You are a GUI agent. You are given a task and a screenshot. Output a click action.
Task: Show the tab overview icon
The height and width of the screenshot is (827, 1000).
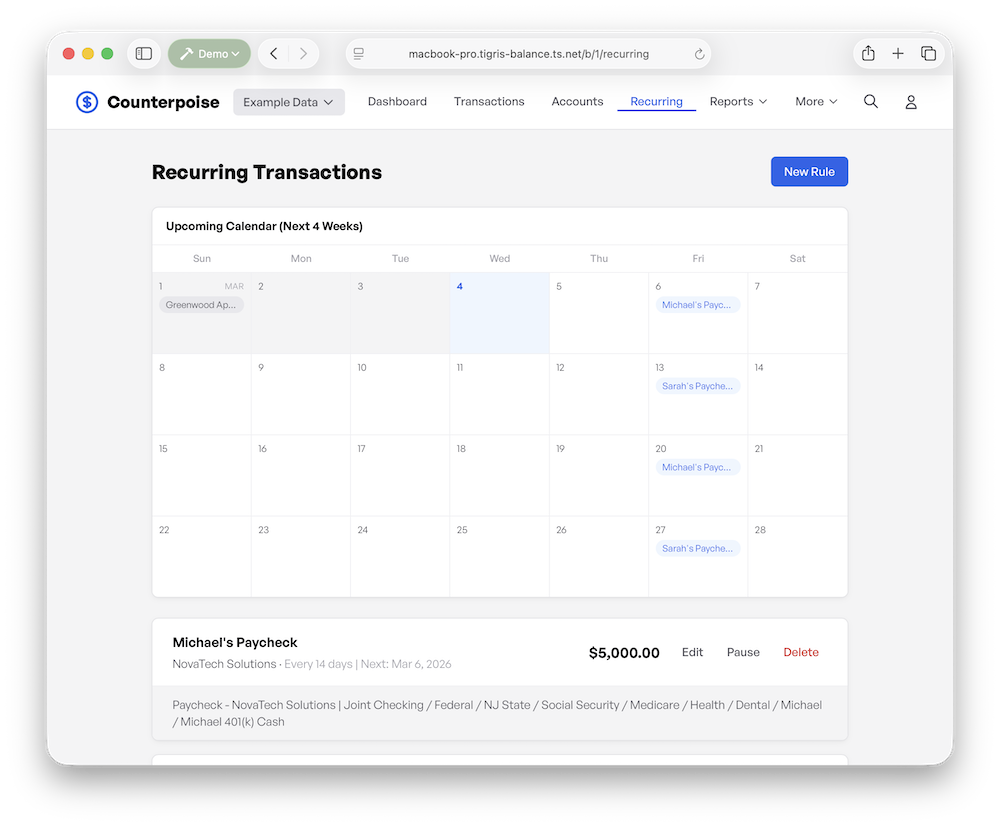pos(928,54)
